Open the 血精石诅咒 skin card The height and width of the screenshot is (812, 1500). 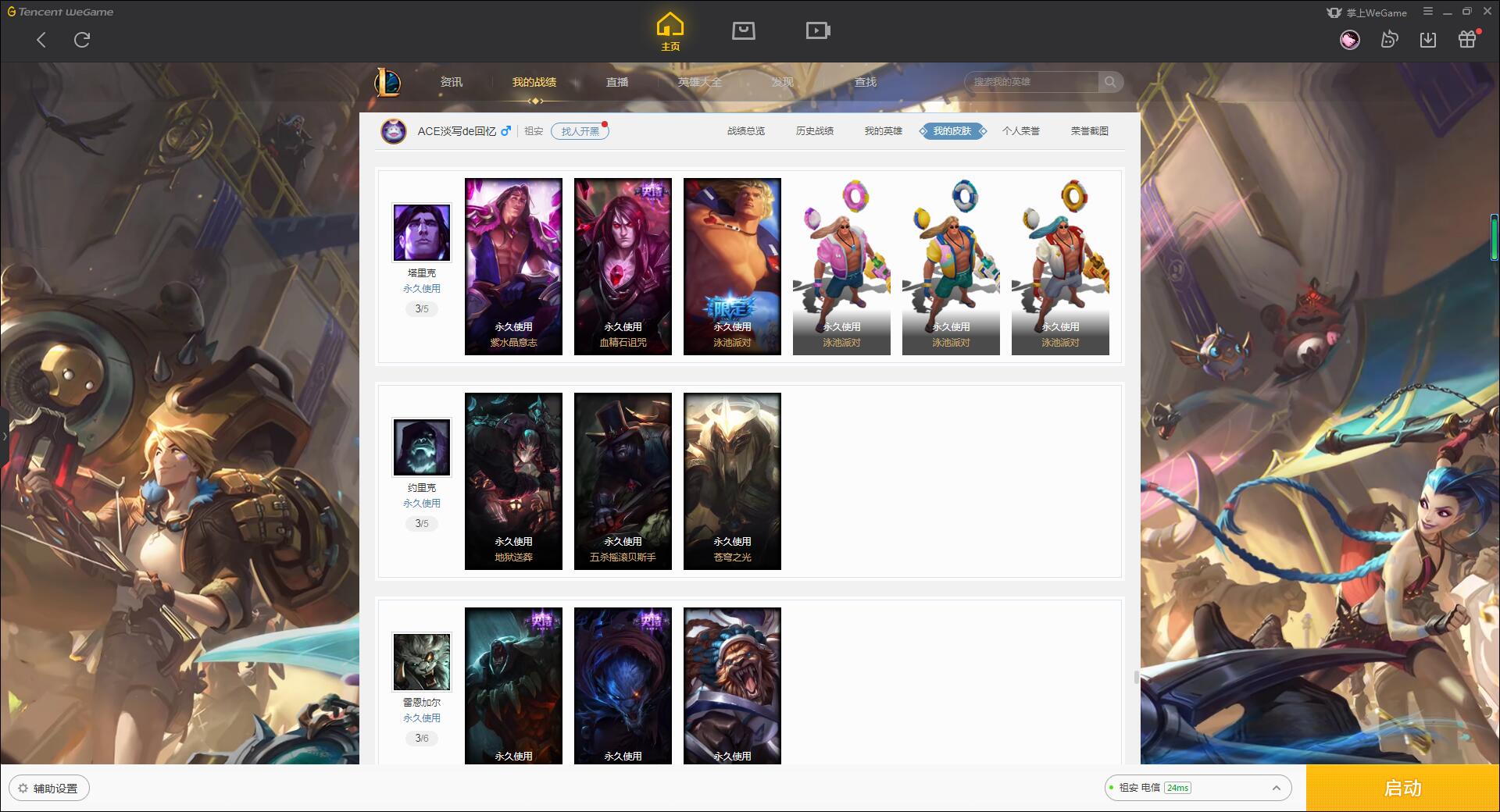(623, 266)
